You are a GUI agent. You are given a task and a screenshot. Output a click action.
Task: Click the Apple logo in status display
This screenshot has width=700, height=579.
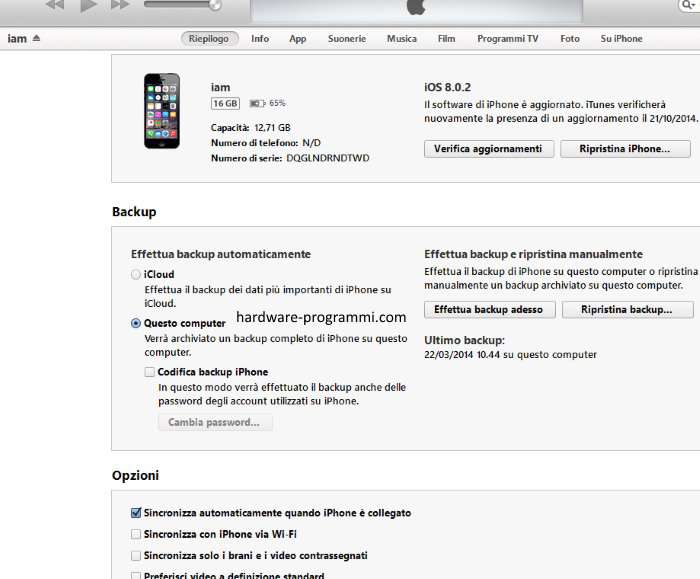click(x=416, y=6)
